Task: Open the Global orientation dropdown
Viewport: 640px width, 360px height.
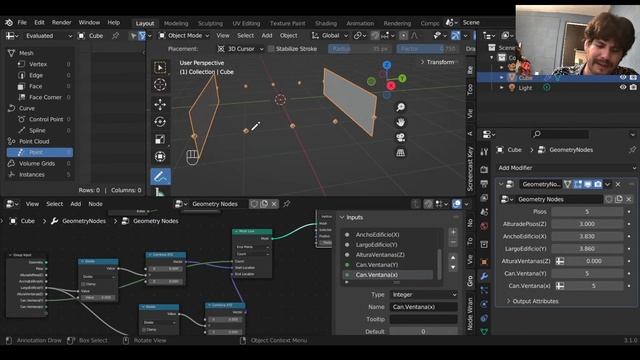Action: click(330, 36)
